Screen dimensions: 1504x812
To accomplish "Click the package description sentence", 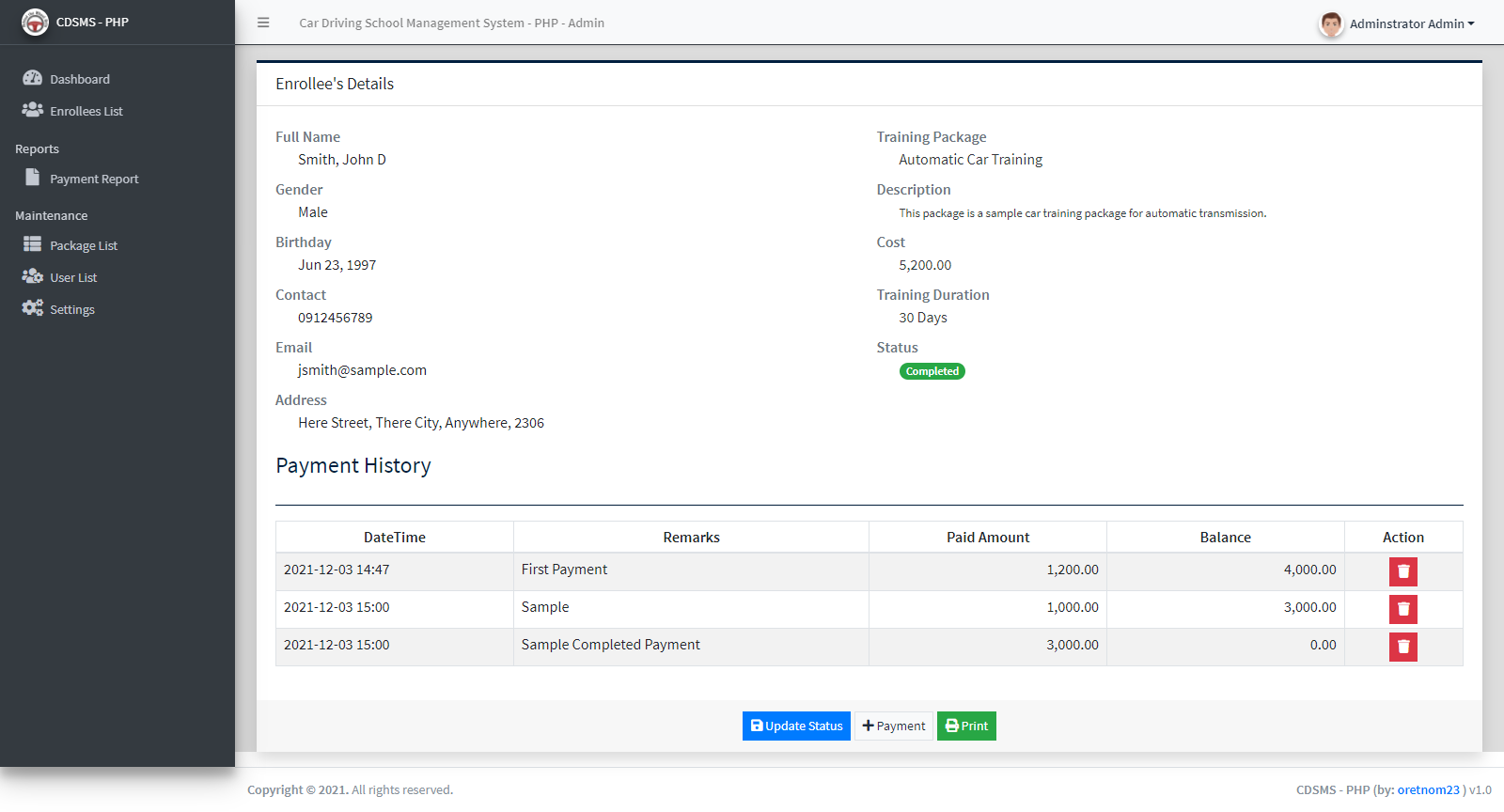I will [x=1083, y=213].
